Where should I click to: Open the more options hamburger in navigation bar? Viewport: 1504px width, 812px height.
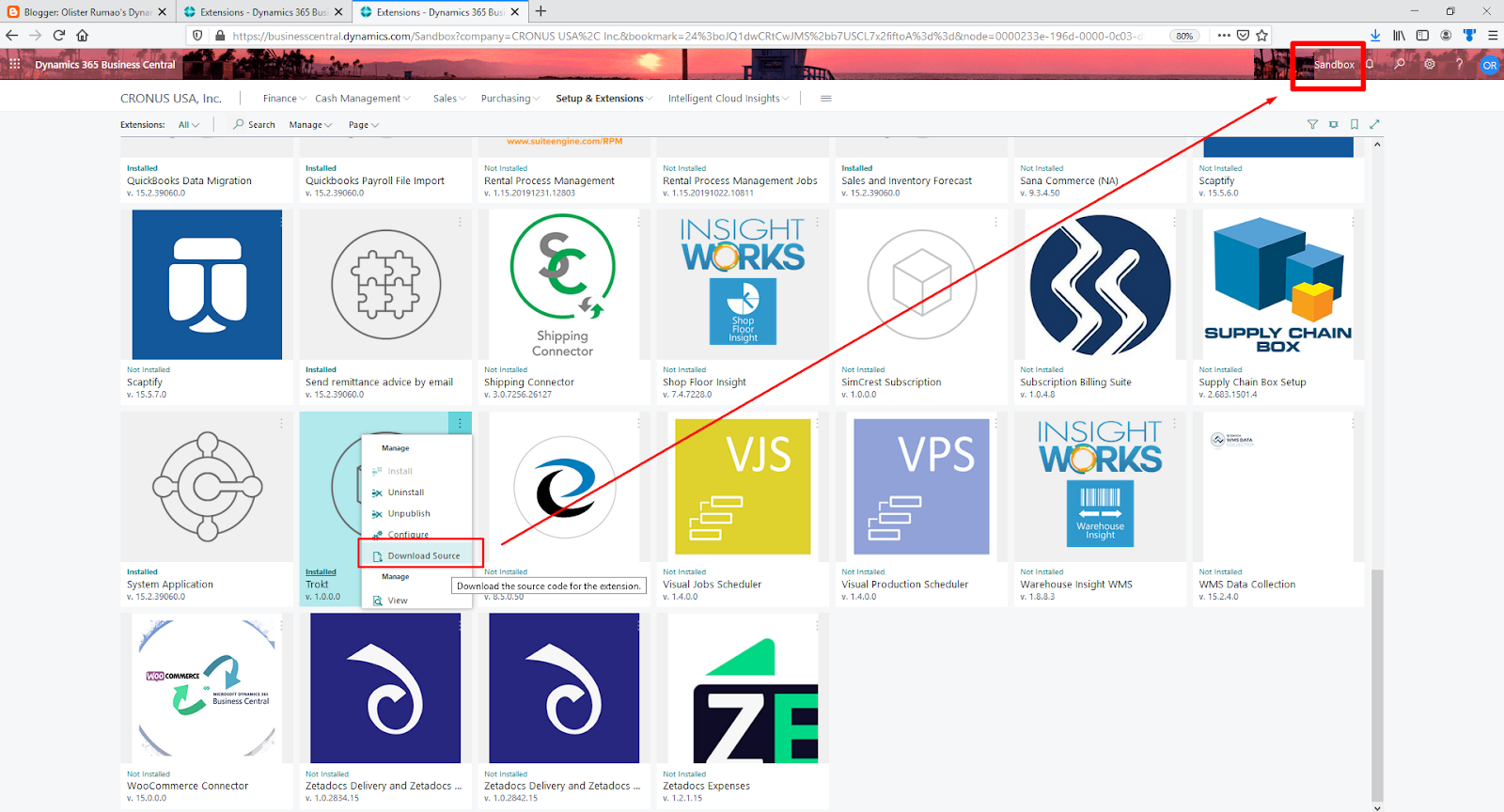coord(826,99)
